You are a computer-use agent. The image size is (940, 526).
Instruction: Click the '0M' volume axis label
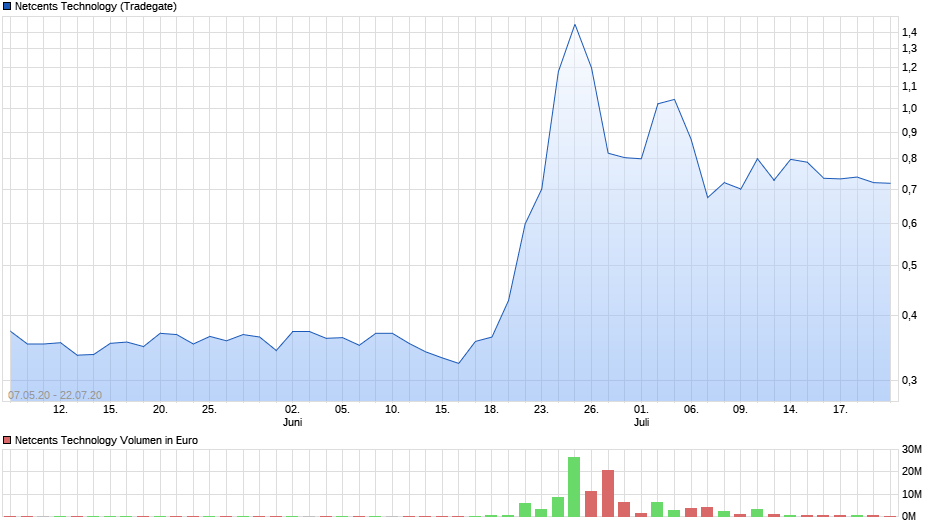[909, 516]
